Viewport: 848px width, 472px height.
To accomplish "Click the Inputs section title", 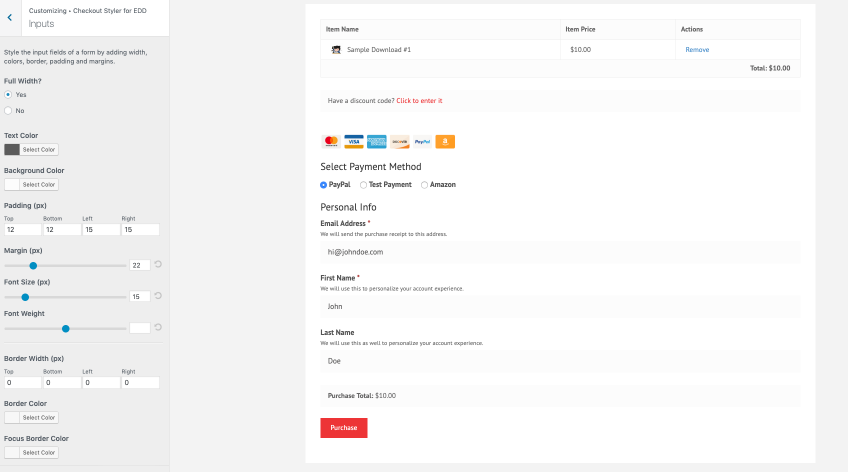I will (42, 24).
